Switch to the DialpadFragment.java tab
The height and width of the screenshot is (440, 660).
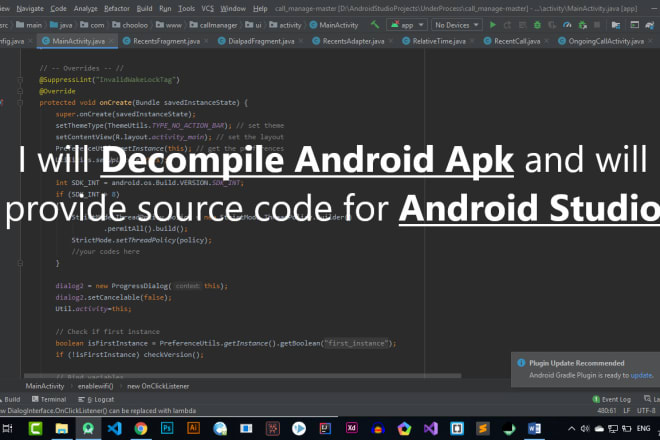(x=261, y=41)
